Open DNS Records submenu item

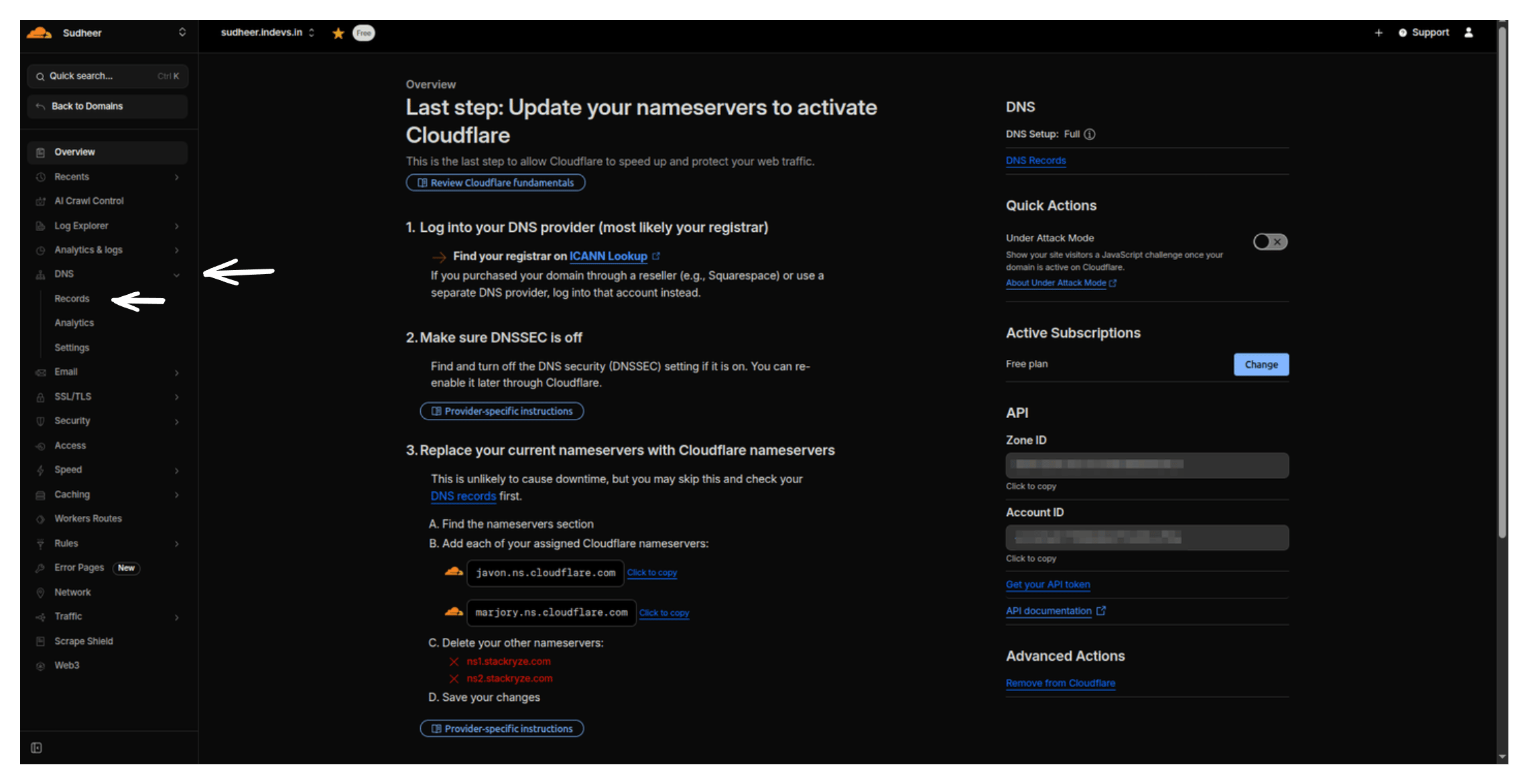coord(72,299)
